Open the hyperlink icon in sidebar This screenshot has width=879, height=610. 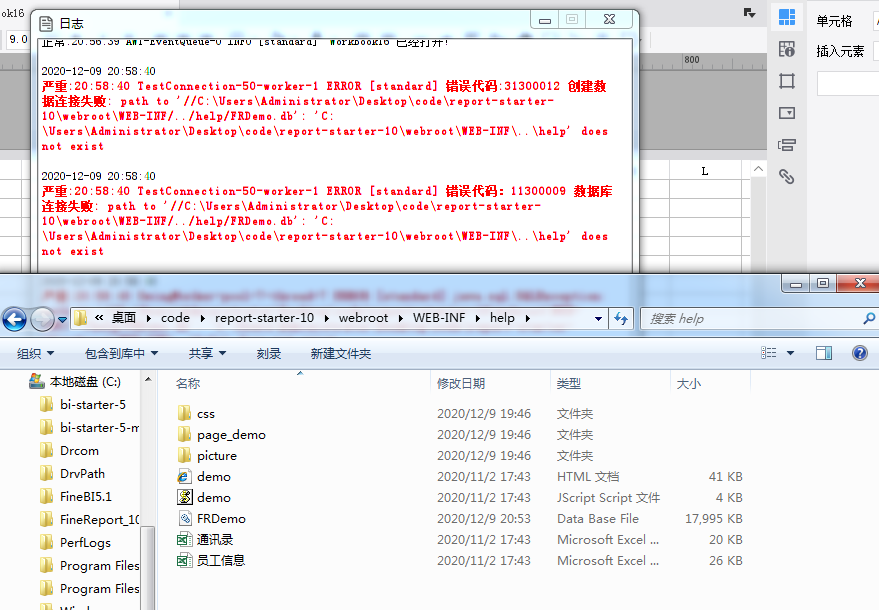tap(787, 177)
